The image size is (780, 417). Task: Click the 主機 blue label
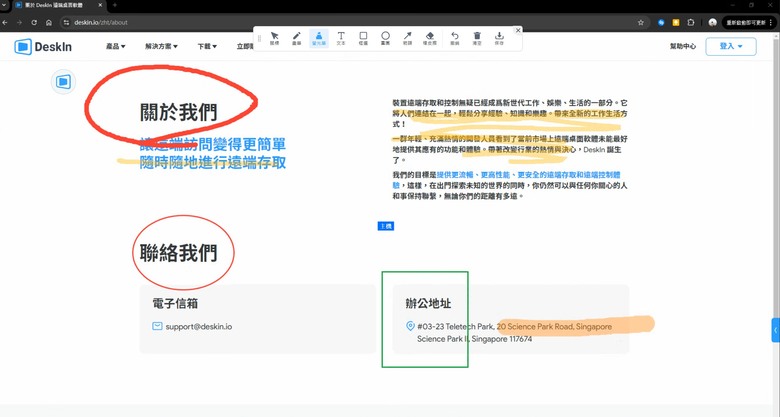[x=386, y=226]
